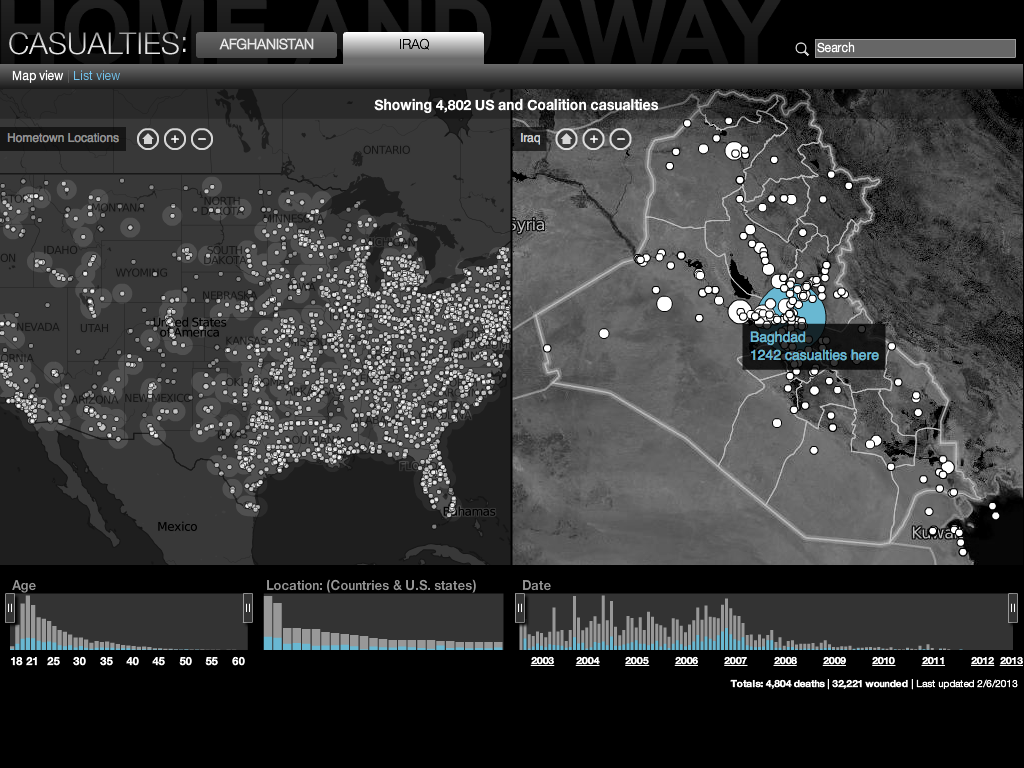Select the Iraq tab
Viewport: 1024px width, 768px height.
tap(413, 45)
